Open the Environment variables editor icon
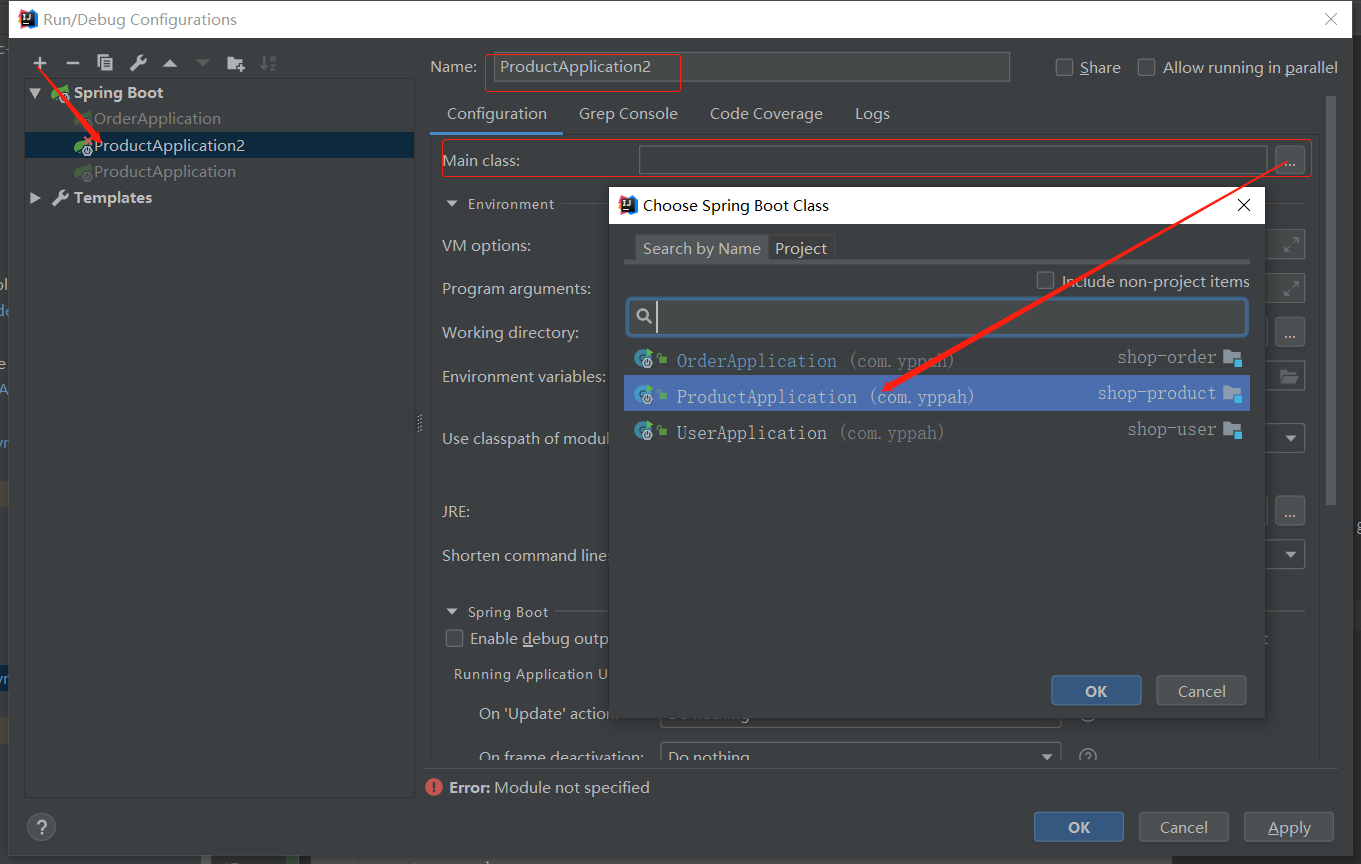The height and width of the screenshot is (864, 1361). (x=1289, y=376)
